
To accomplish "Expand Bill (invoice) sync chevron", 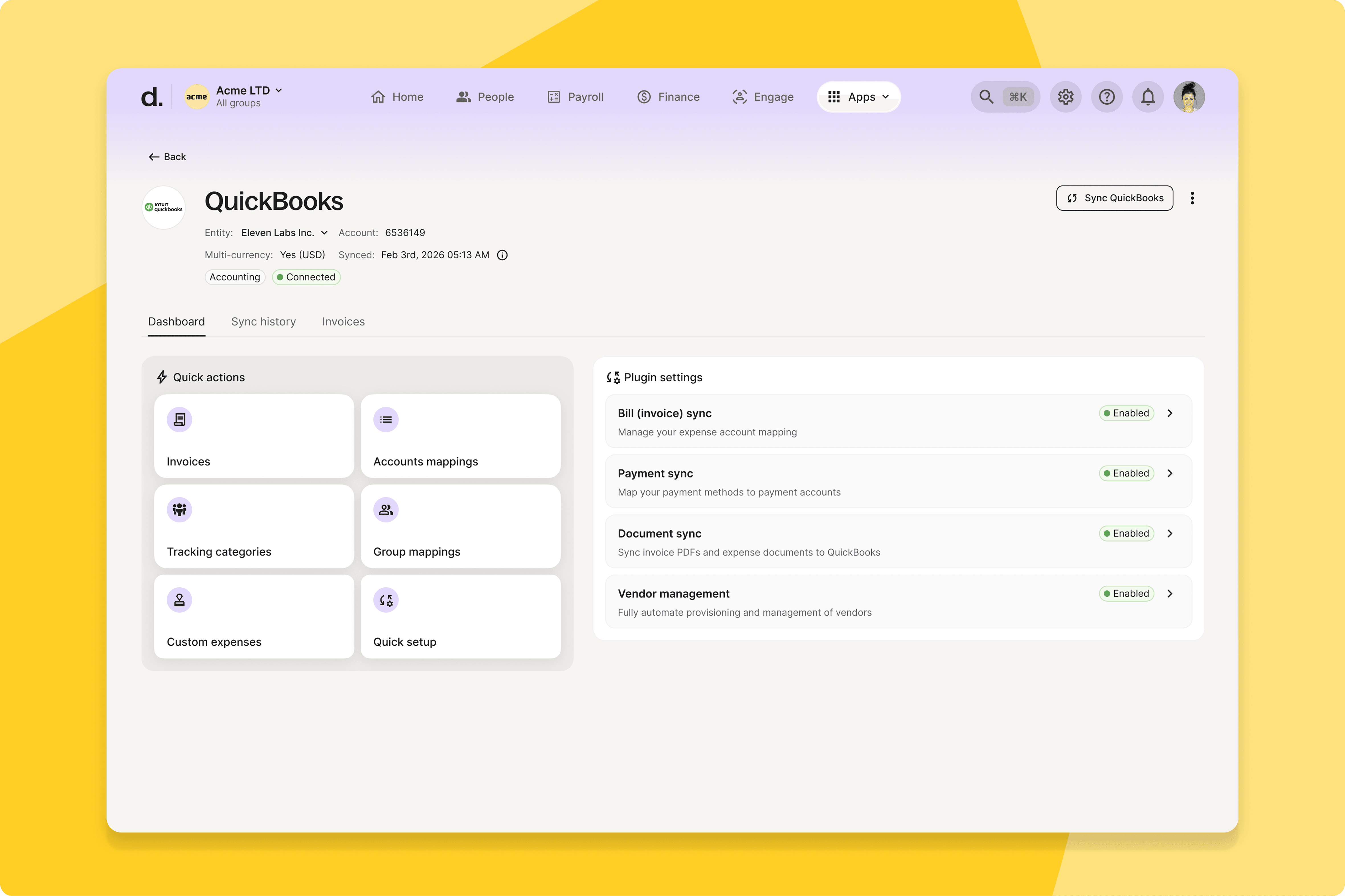I will (x=1170, y=413).
